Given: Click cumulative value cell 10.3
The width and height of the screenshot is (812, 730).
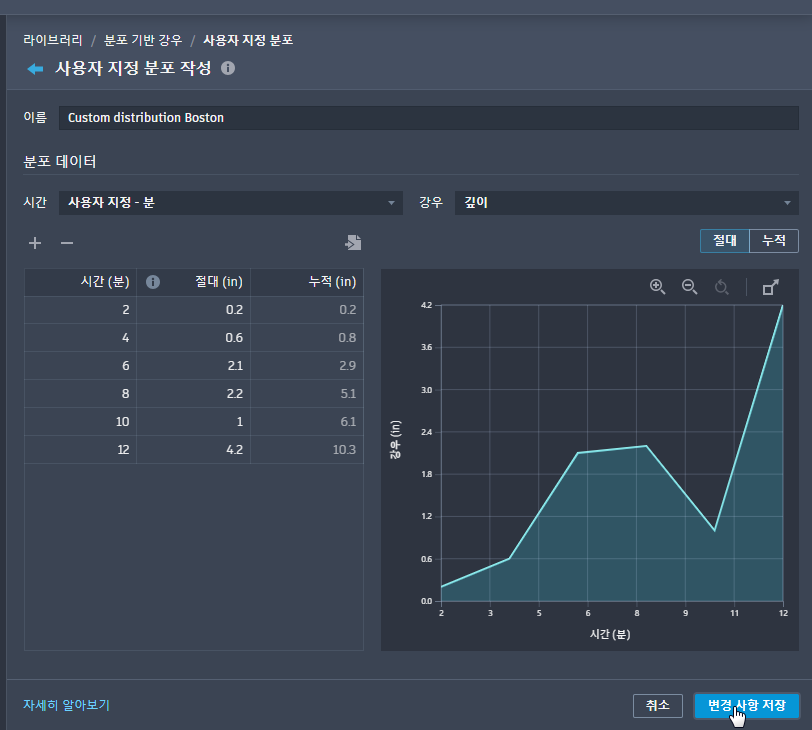Looking at the screenshot, I should point(307,450).
